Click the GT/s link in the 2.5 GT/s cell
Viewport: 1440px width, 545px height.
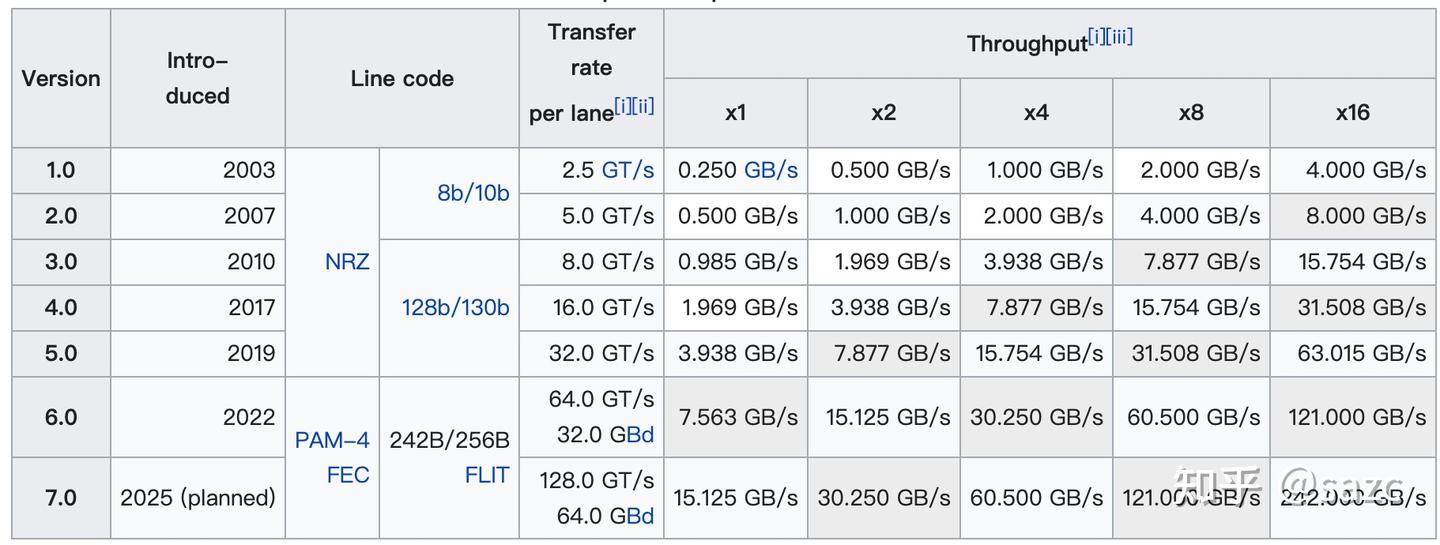[x=627, y=170]
